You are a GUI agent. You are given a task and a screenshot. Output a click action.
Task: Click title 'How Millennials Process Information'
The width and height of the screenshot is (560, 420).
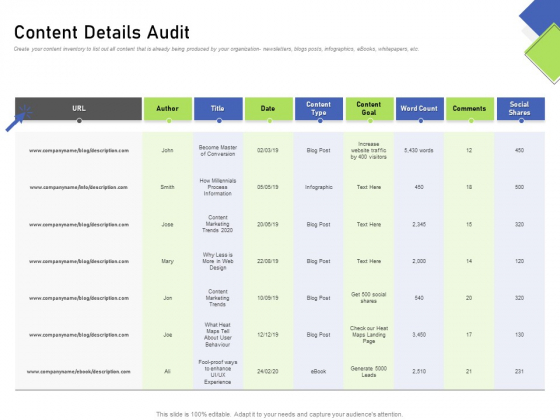click(x=218, y=187)
